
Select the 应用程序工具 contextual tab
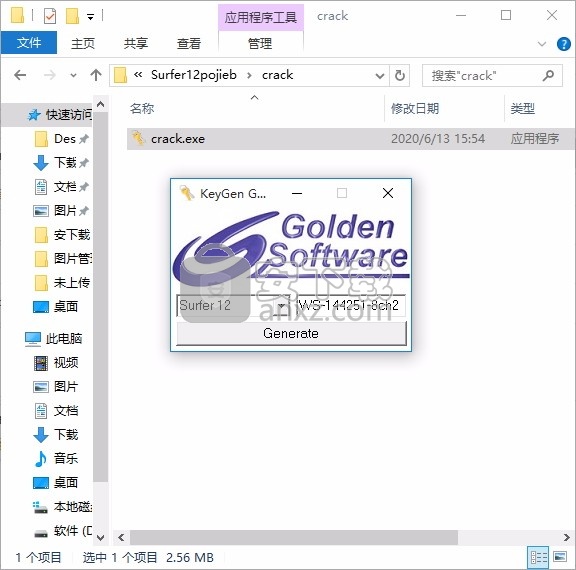tap(260, 17)
